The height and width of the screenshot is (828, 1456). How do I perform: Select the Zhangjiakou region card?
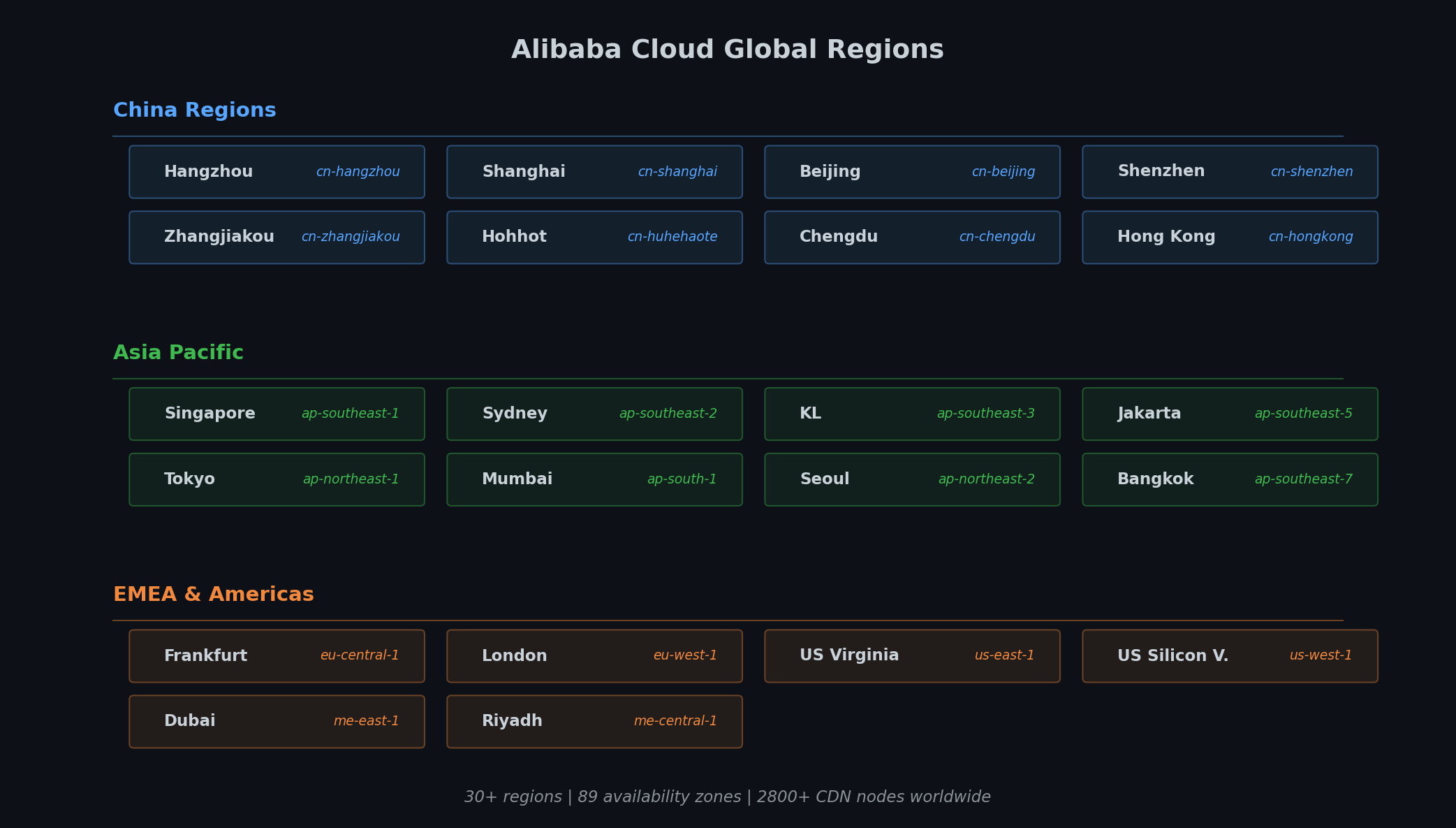click(x=277, y=238)
